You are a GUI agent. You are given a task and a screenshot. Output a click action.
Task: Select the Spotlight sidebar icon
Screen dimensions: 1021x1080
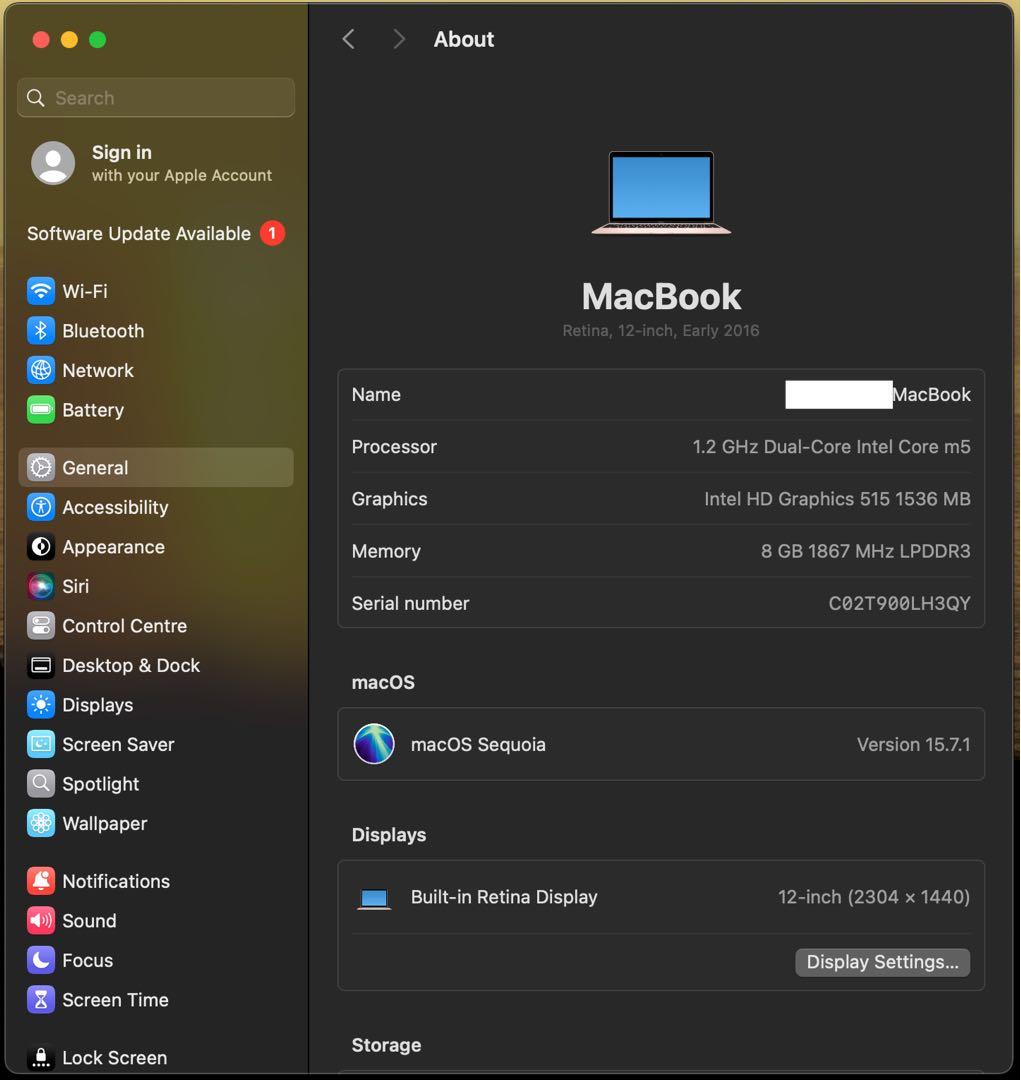40,784
